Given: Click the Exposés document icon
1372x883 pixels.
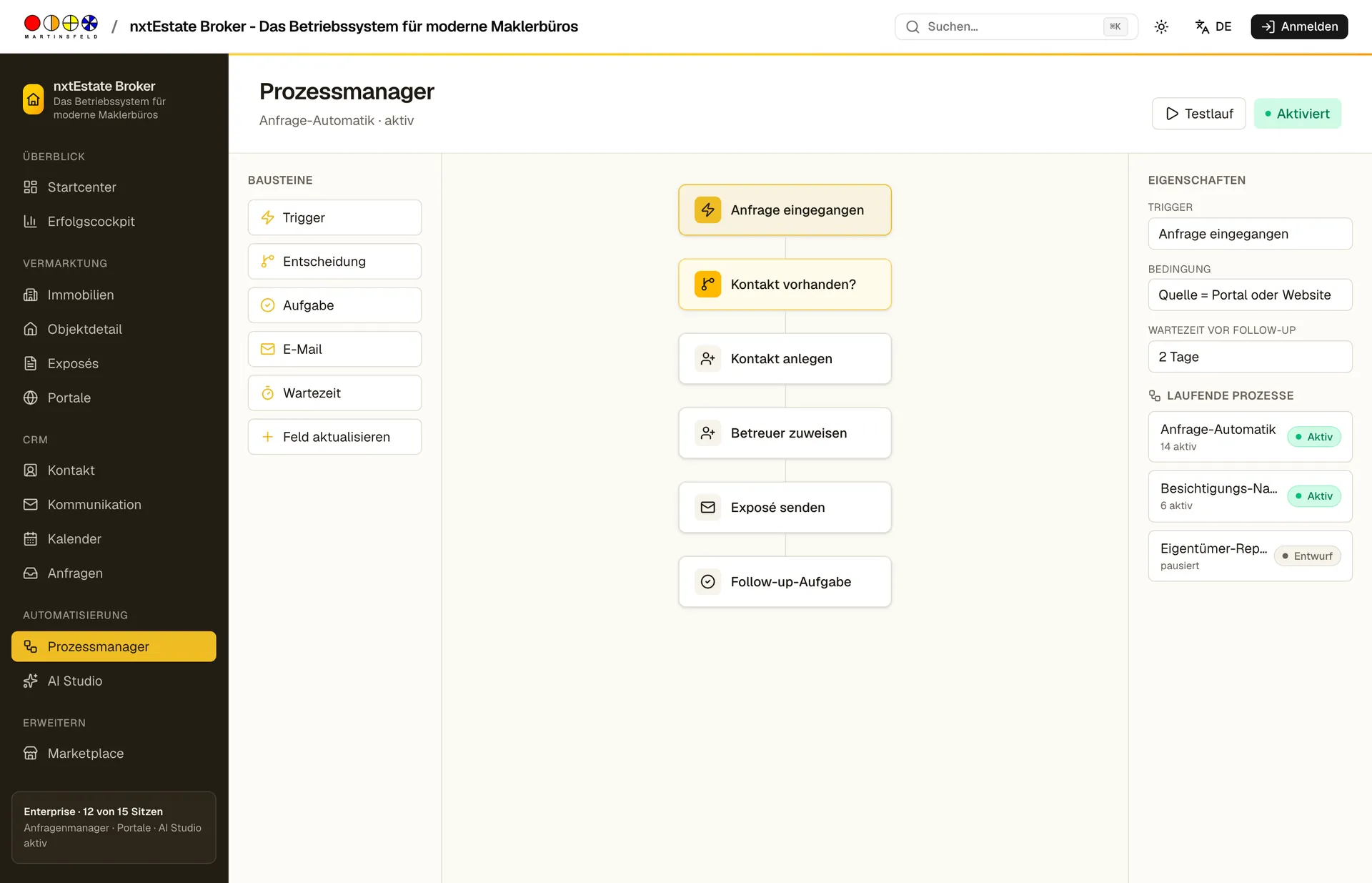Looking at the screenshot, I should [x=30, y=363].
